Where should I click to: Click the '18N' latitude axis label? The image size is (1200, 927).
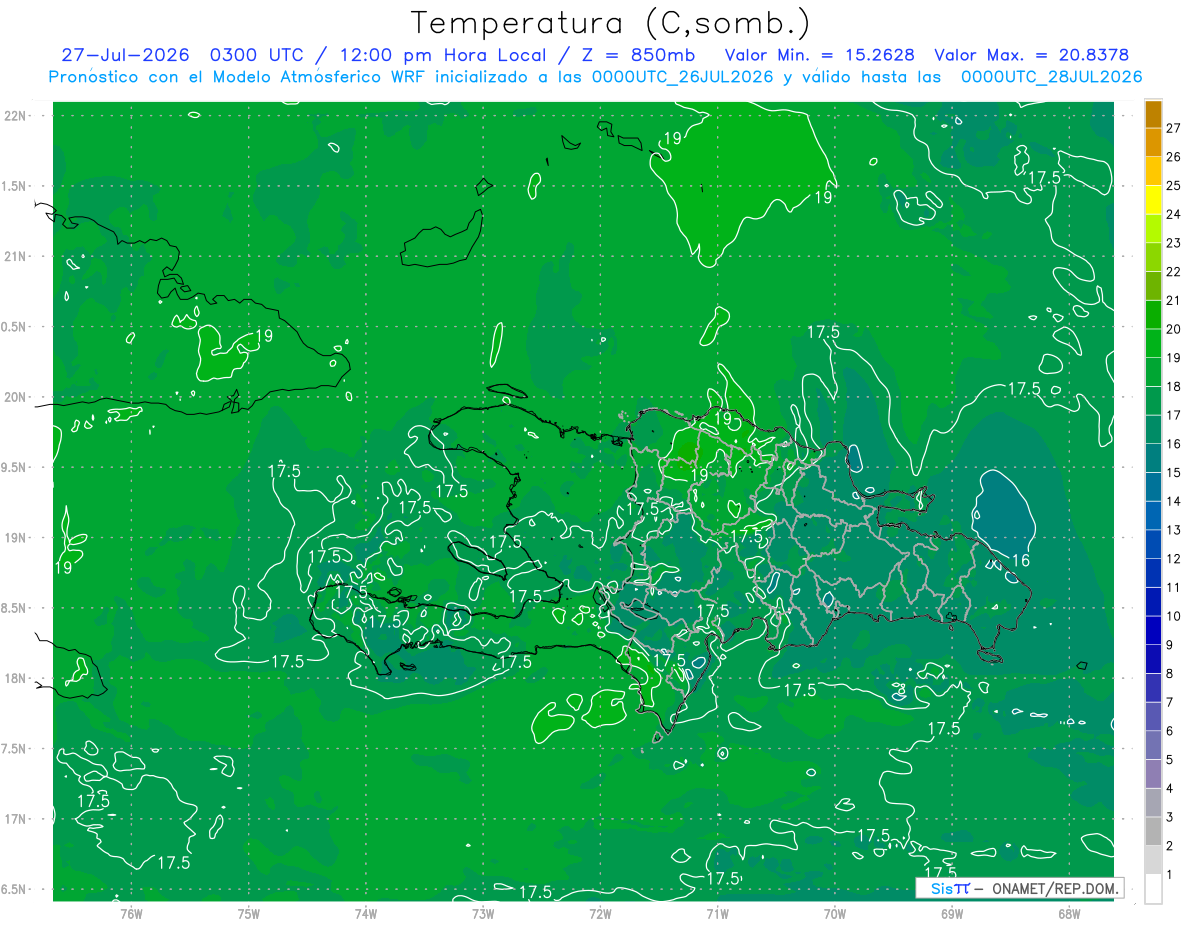pos(16,679)
